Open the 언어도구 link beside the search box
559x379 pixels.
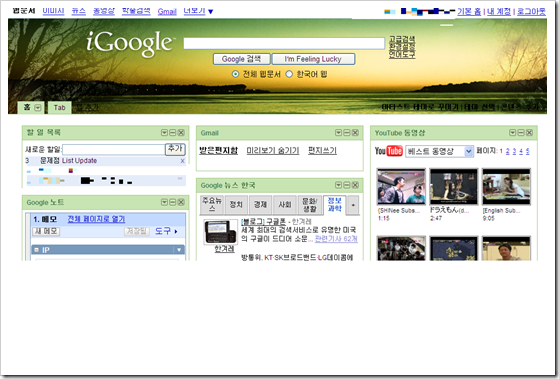[x=402, y=55]
